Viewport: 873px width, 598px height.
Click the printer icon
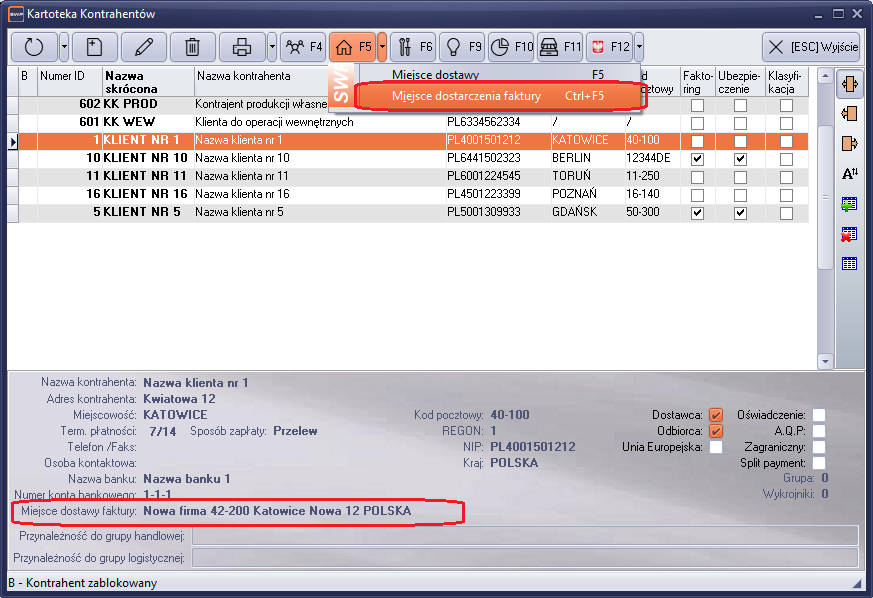[242, 47]
